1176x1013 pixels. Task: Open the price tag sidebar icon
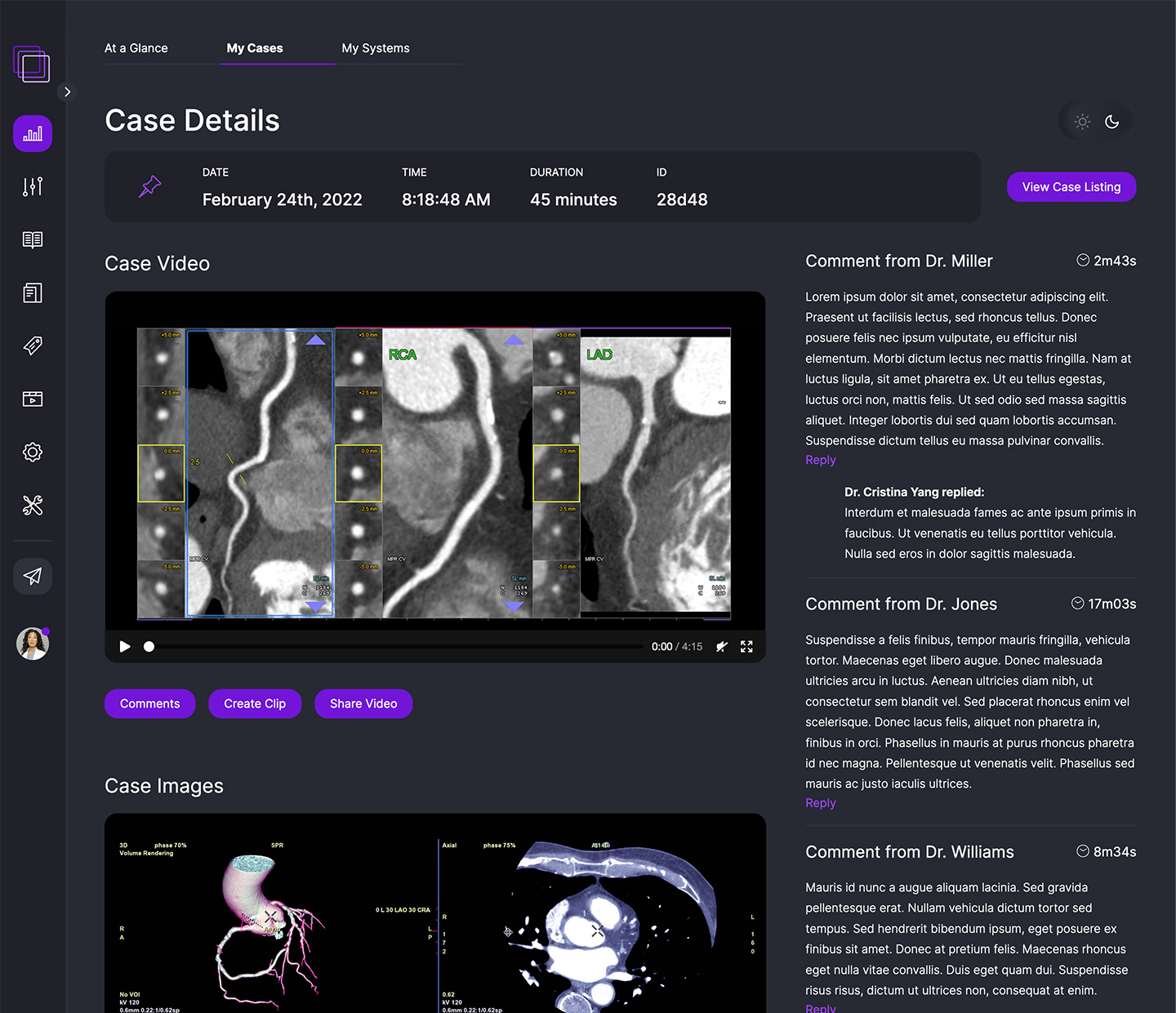tap(33, 346)
